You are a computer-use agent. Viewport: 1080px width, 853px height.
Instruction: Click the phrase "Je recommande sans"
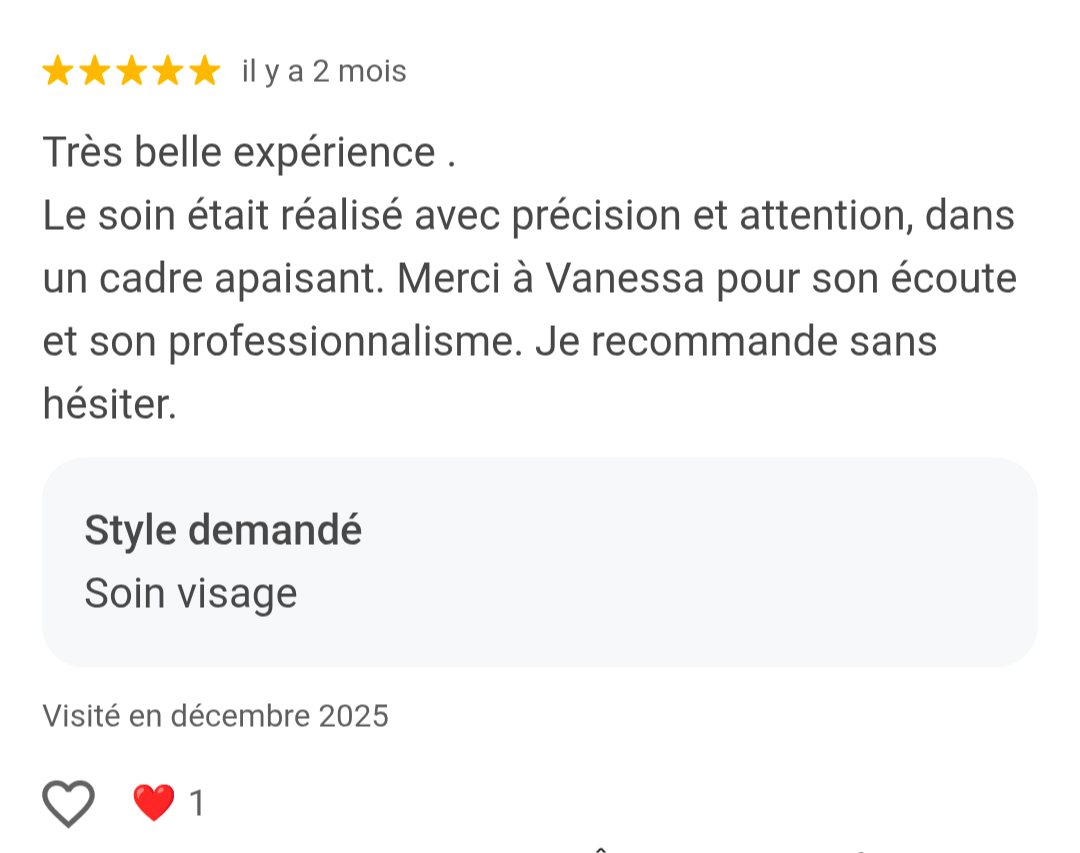(735, 342)
